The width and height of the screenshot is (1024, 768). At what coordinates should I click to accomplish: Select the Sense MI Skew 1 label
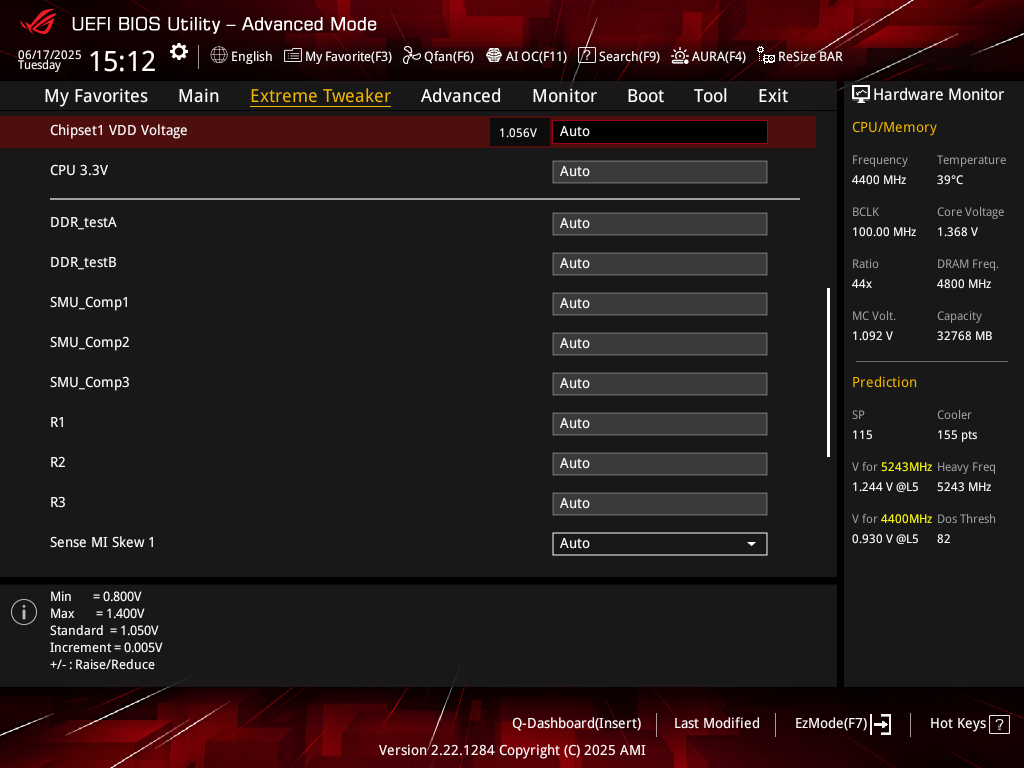click(103, 543)
